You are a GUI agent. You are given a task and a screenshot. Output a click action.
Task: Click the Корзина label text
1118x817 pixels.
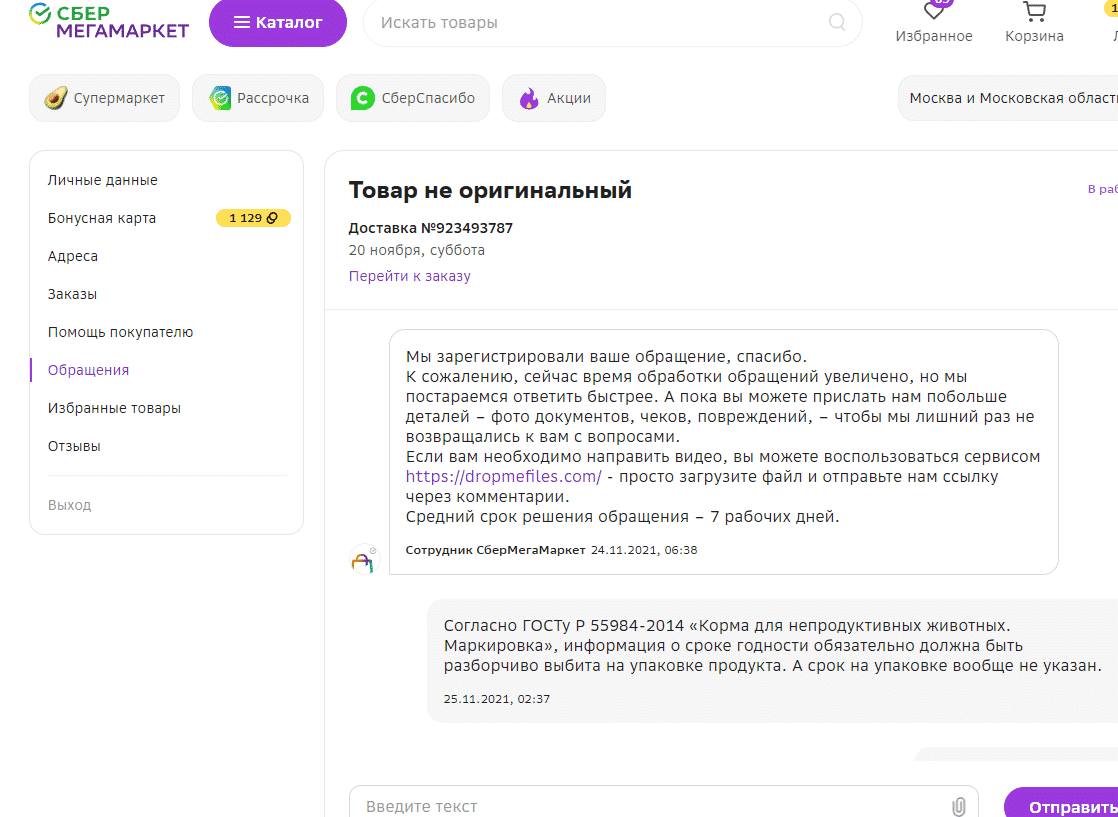click(1034, 36)
